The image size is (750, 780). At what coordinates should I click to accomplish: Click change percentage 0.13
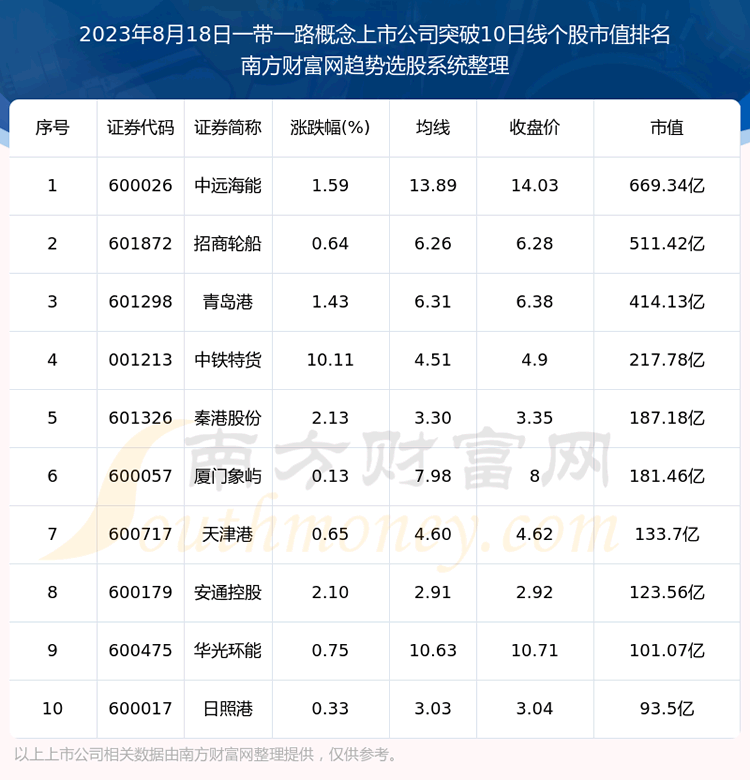330,477
